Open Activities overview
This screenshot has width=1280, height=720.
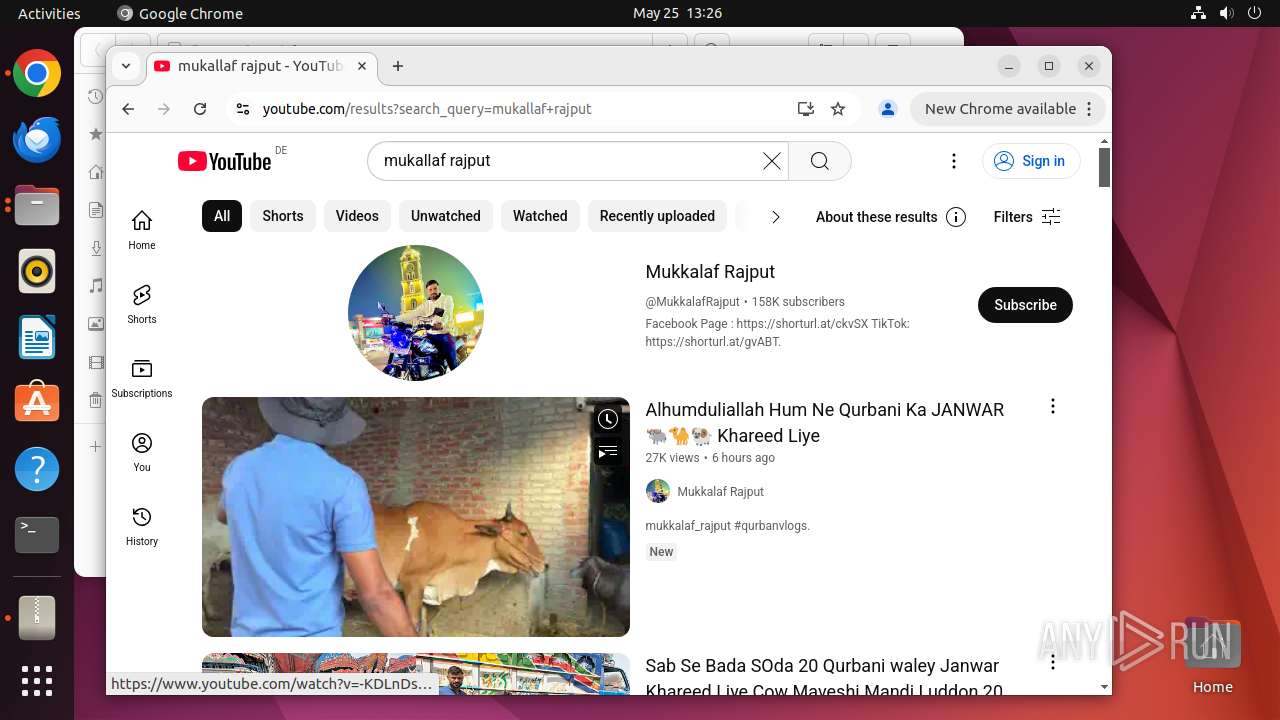point(49,13)
